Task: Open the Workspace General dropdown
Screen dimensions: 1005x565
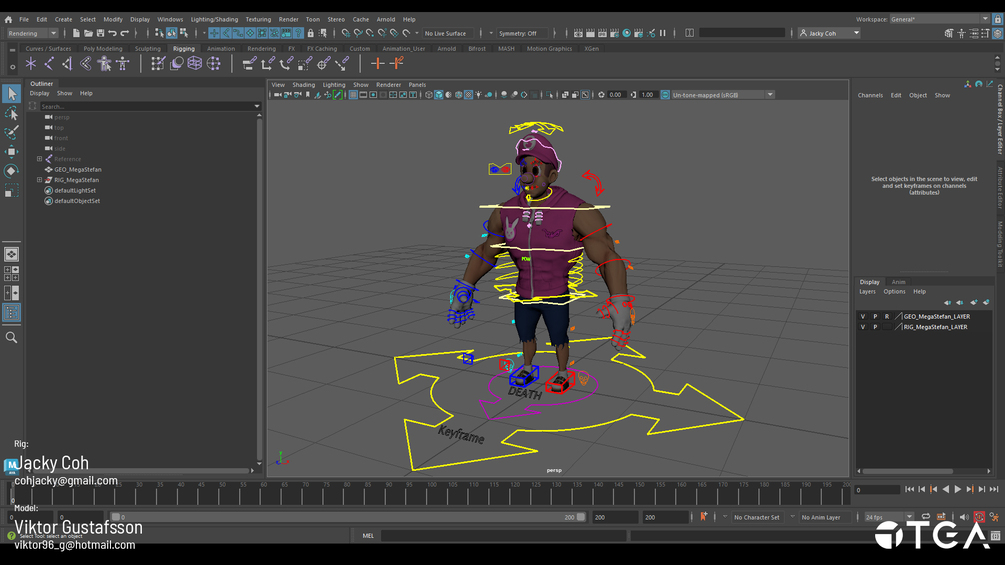Action: pyautogui.click(x=939, y=19)
